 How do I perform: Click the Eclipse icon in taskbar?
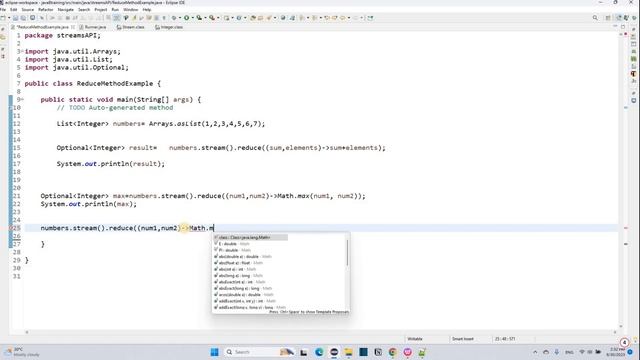[334, 352]
